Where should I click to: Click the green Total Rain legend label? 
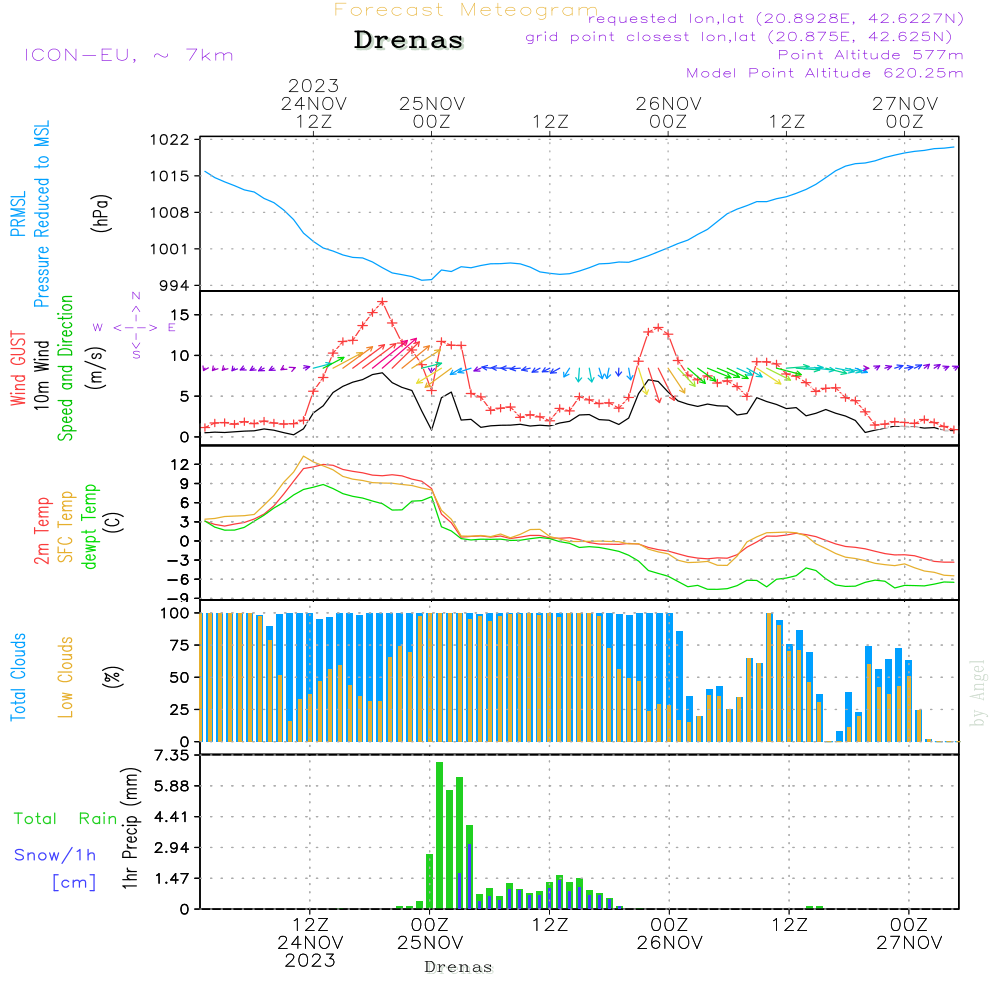(x=65, y=819)
